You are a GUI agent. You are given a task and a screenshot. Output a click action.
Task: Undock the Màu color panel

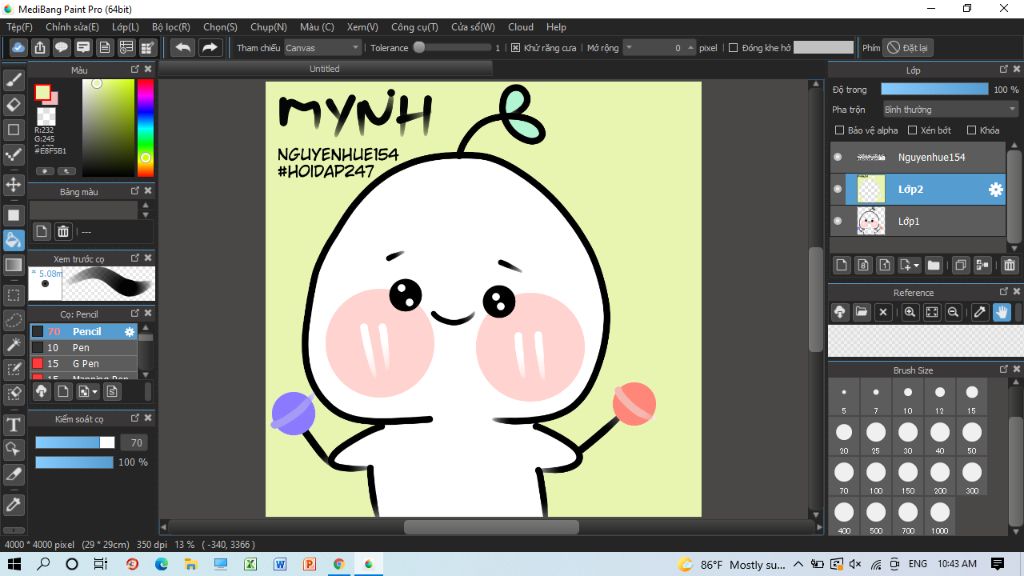click(x=135, y=69)
